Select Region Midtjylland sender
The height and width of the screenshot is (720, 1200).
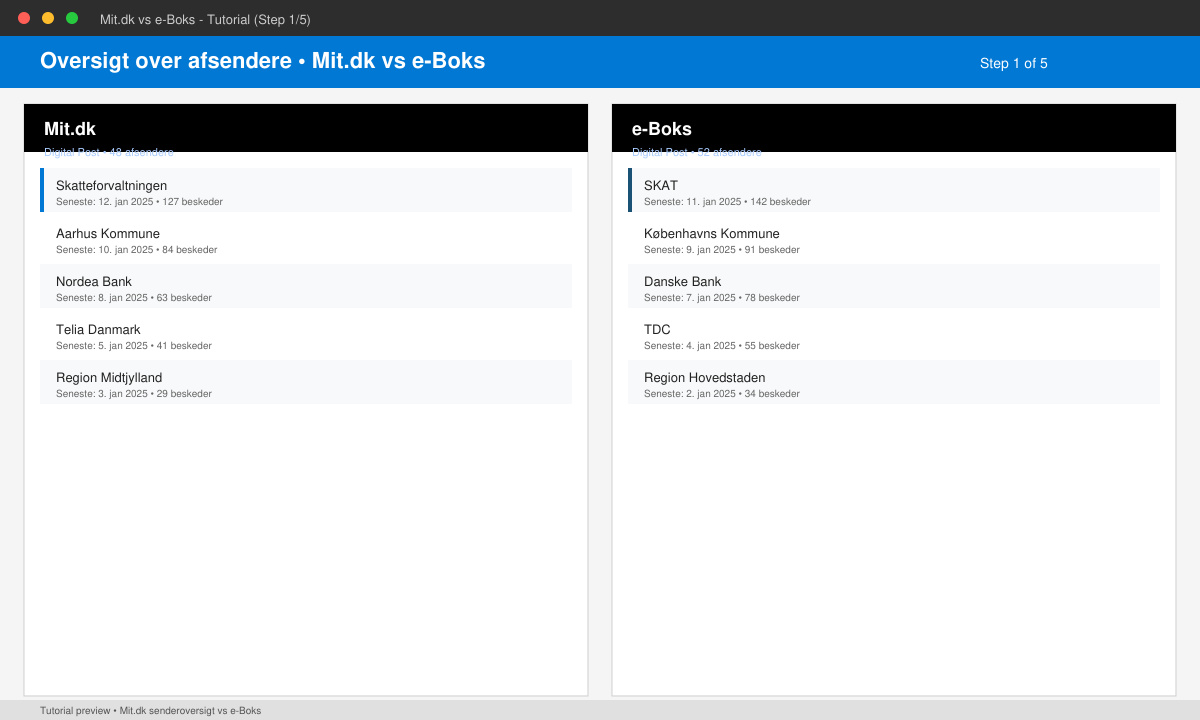pos(306,382)
